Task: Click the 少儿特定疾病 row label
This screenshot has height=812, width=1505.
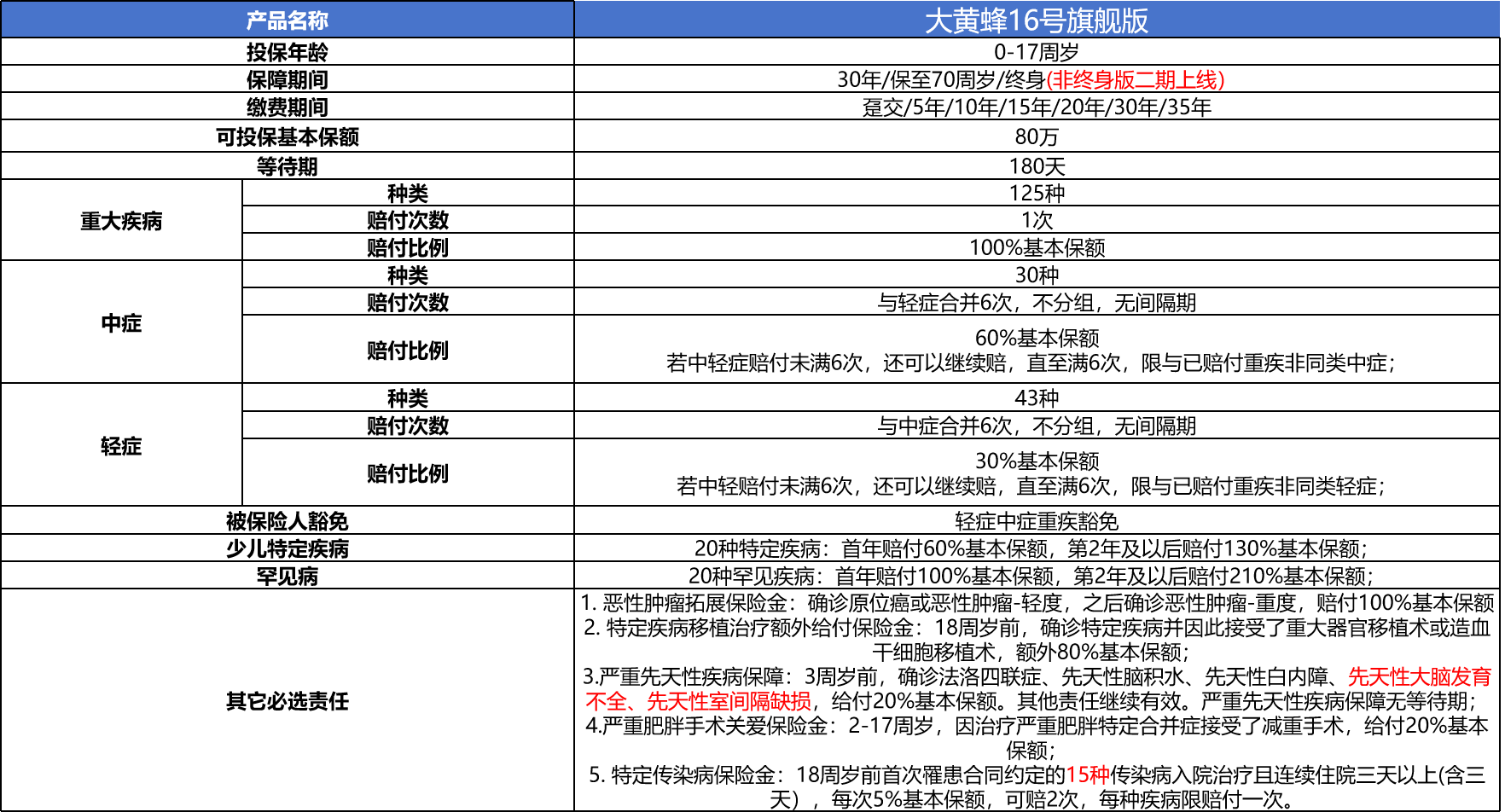Action: pos(288,548)
